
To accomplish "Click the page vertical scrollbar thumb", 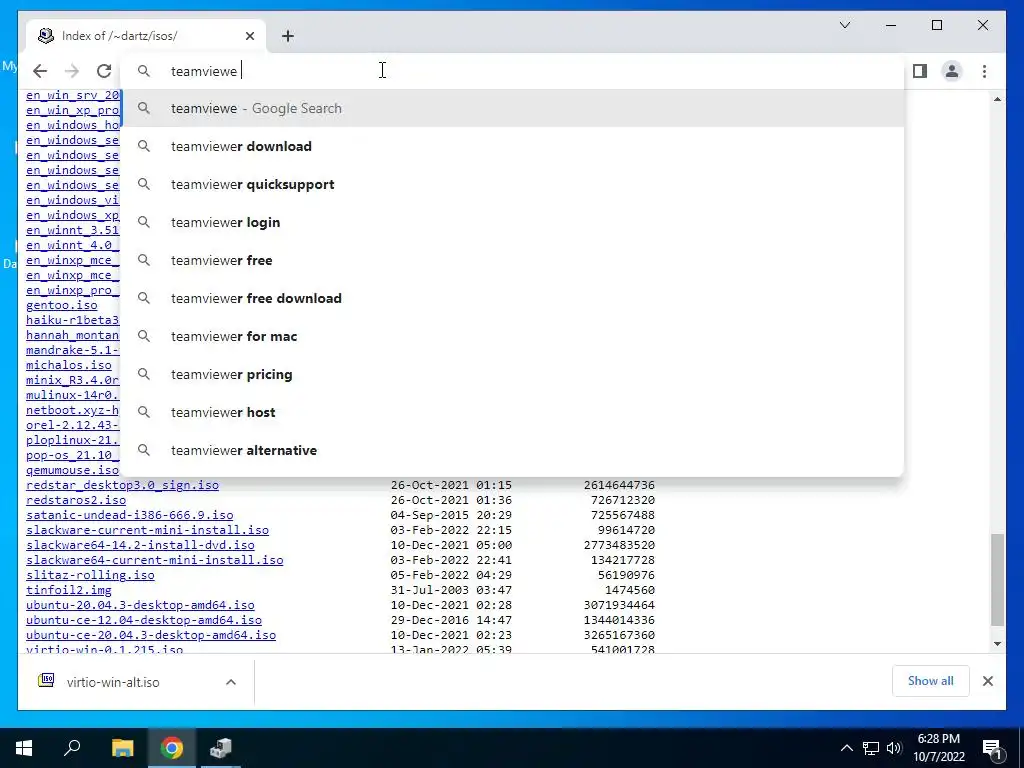I will pyautogui.click(x=997, y=580).
